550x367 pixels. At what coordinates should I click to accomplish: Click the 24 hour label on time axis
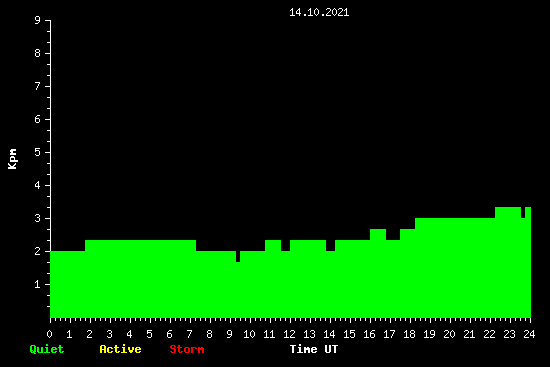click(x=529, y=334)
